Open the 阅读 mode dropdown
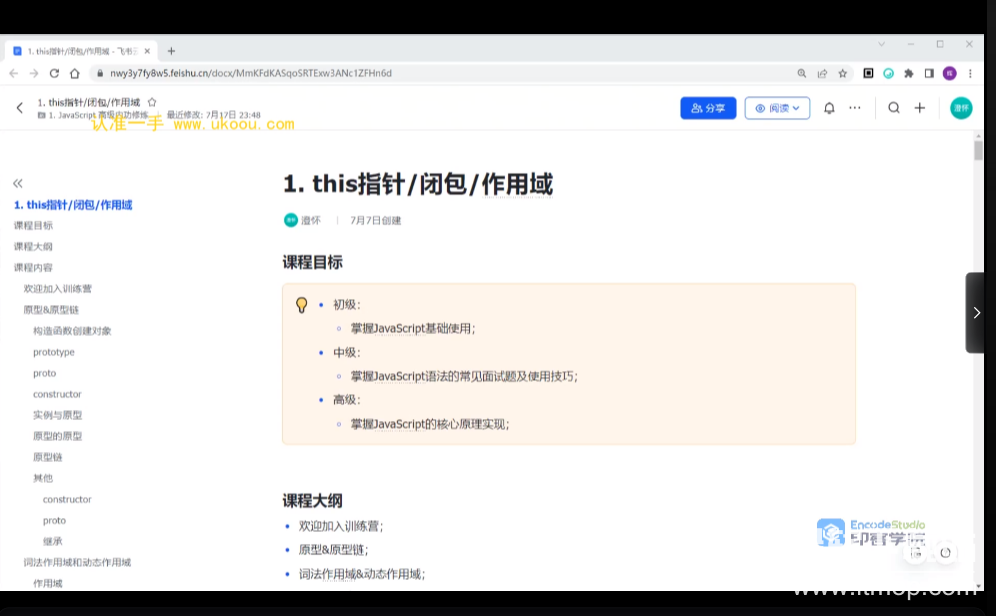This screenshot has width=996, height=616. coord(777,108)
